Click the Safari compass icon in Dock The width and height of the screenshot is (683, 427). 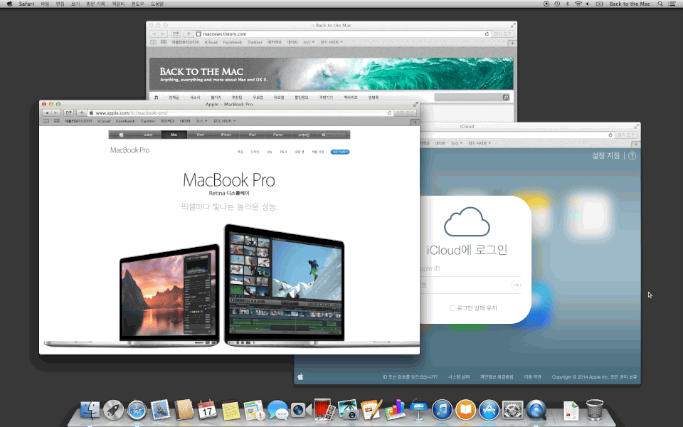pyautogui.click(x=137, y=410)
